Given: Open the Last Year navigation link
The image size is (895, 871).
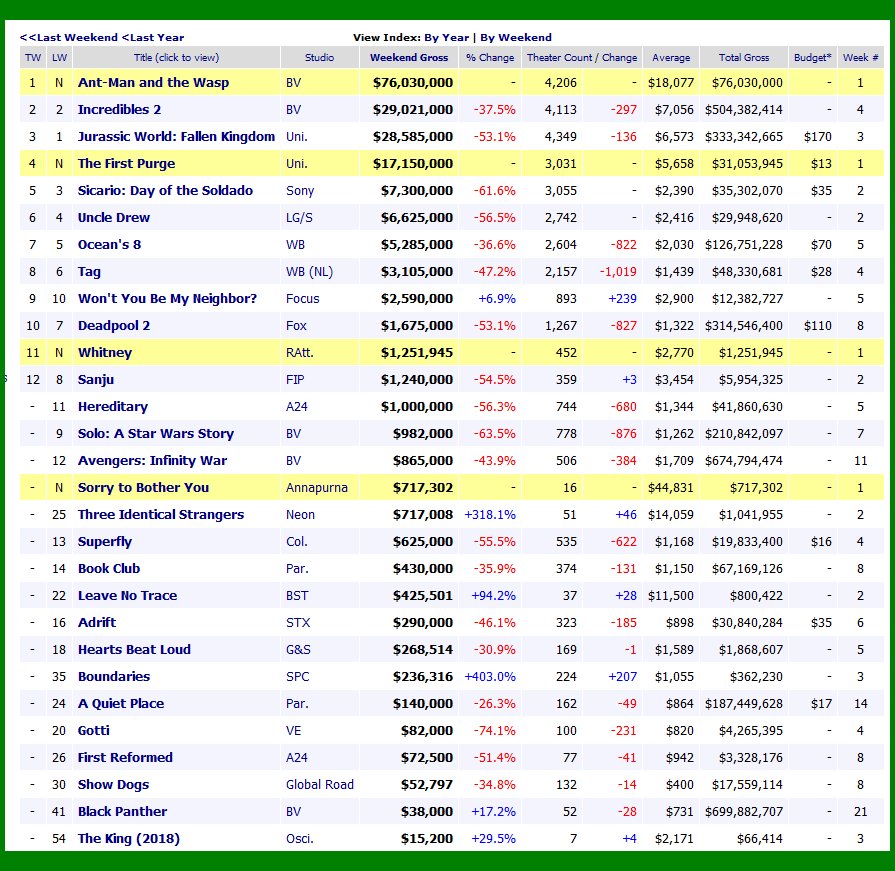Looking at the screenshot, I should 153,38.
